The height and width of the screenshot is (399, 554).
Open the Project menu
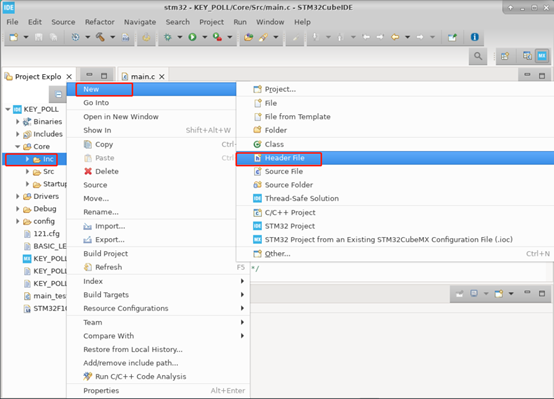tap(211, 22)
